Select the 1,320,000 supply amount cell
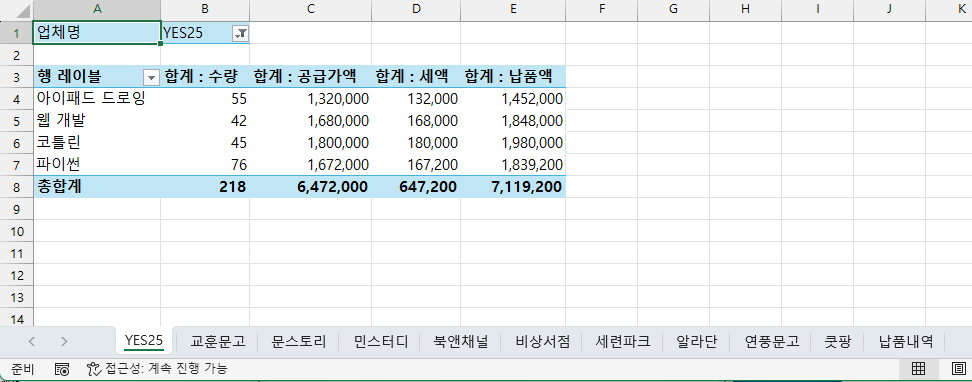The height and width of the screenshot is (382, 972). click(x=311, y=99)
